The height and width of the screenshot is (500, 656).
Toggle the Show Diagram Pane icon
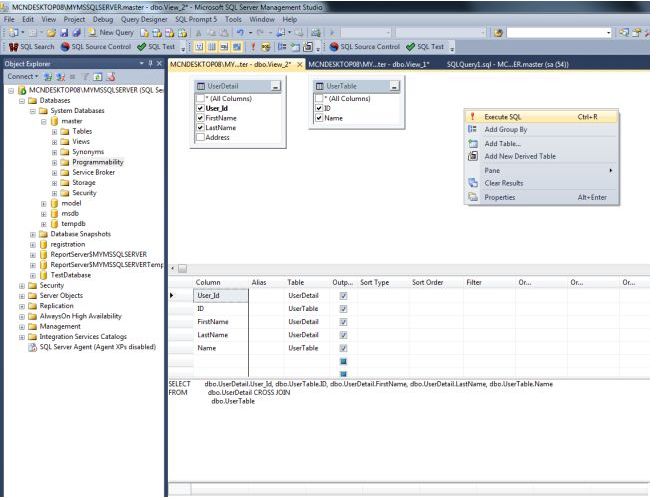tap(199, 47)
